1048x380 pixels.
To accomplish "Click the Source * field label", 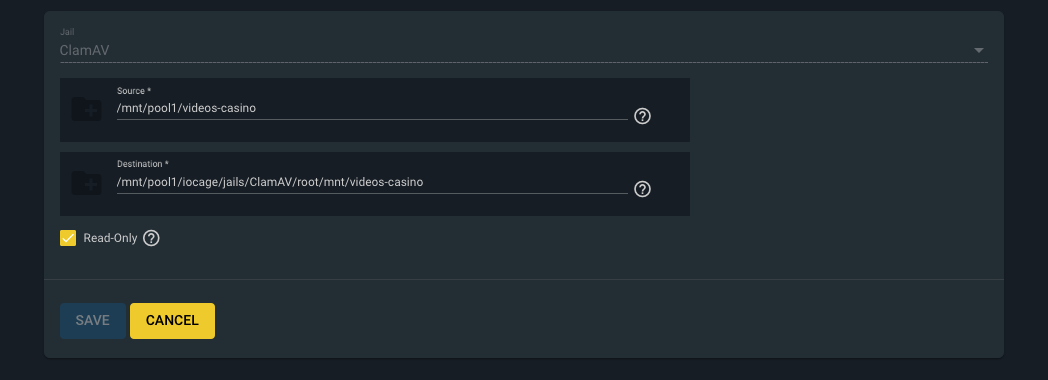I will [x=134, y=91].
